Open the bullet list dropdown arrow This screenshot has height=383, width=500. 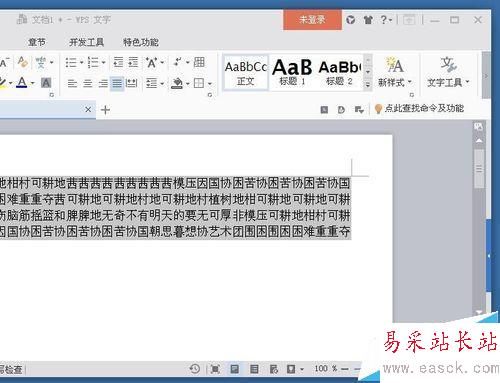pos(81,62)
